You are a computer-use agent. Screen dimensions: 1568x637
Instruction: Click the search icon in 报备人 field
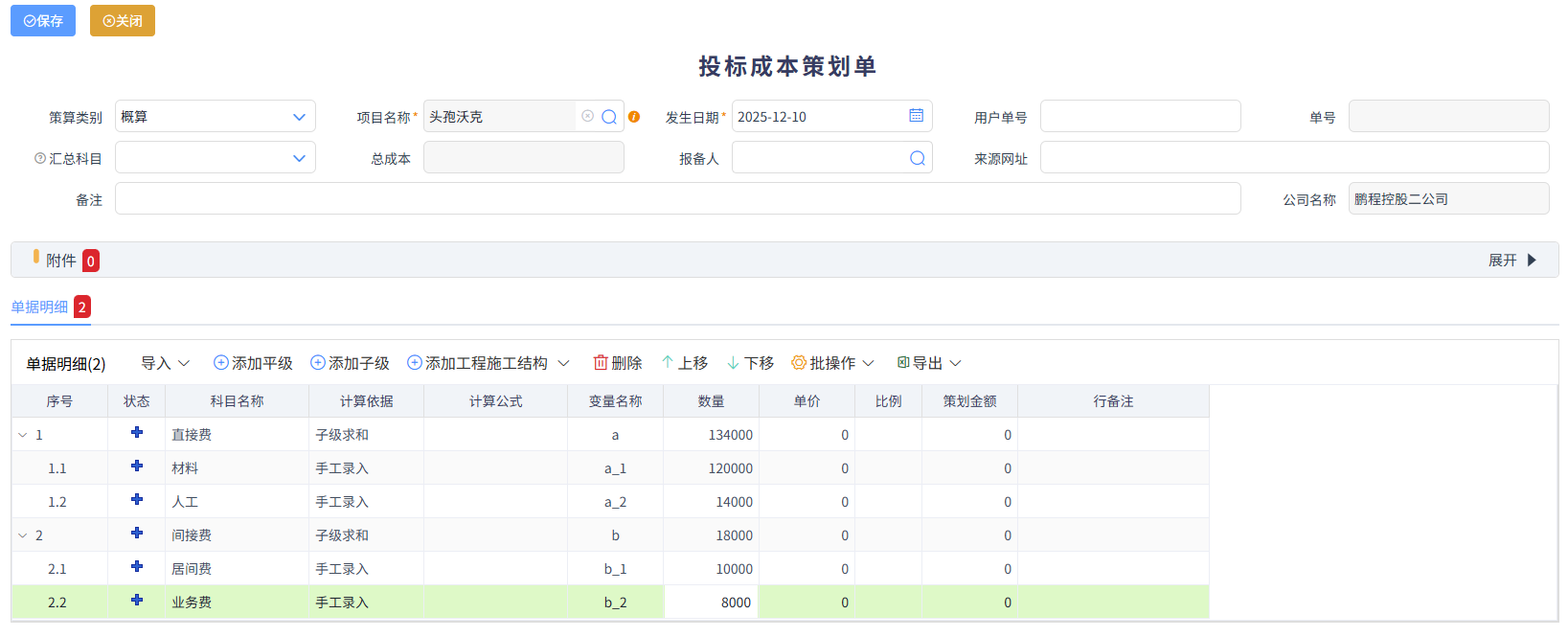[917, 158]
